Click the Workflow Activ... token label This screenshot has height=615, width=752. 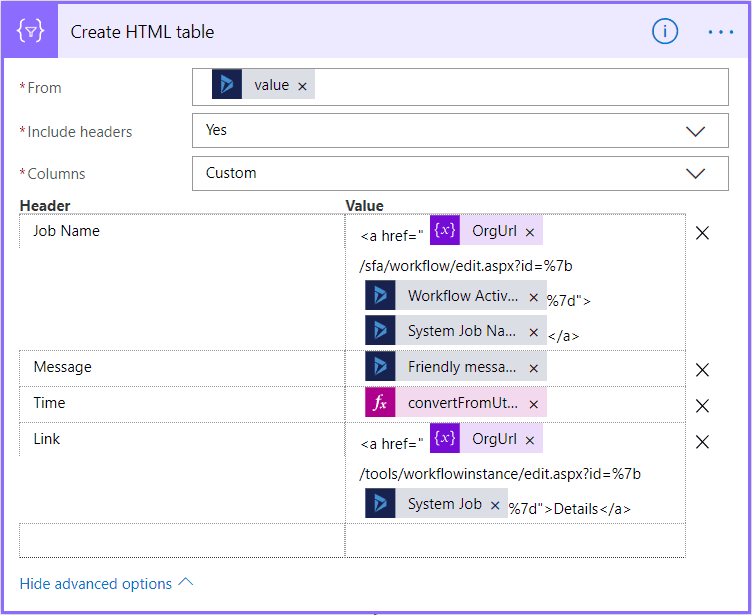(x=463, y=296)
